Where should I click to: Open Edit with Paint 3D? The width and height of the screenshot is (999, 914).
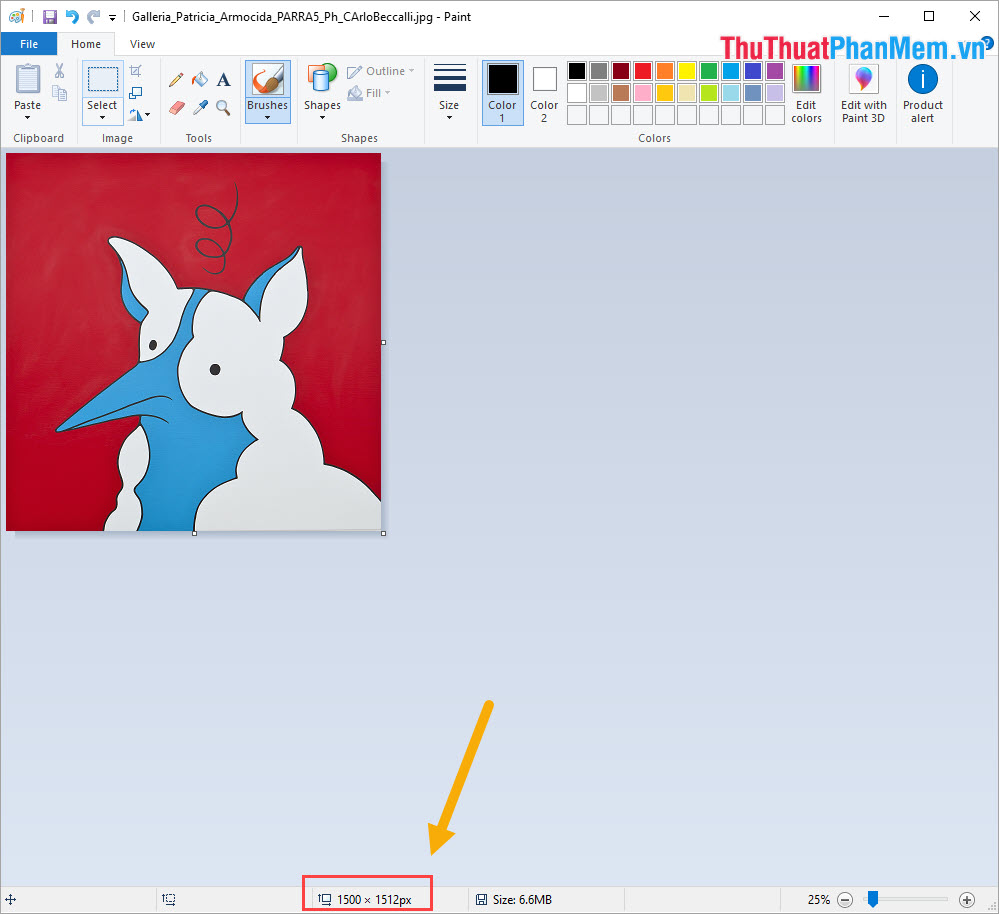(862, 93)
